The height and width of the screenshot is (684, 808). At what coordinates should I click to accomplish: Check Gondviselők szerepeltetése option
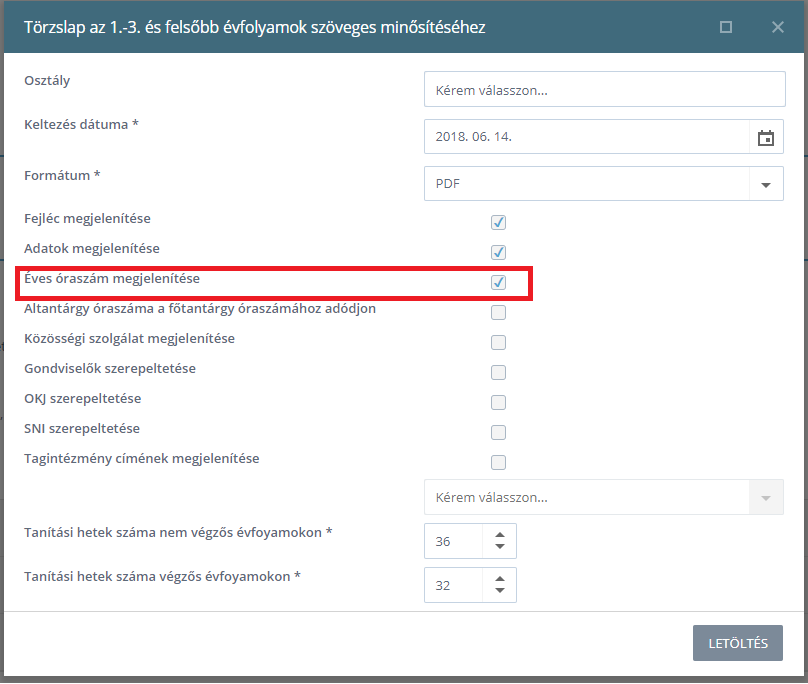pyautogui.click(x=498, y=372)
